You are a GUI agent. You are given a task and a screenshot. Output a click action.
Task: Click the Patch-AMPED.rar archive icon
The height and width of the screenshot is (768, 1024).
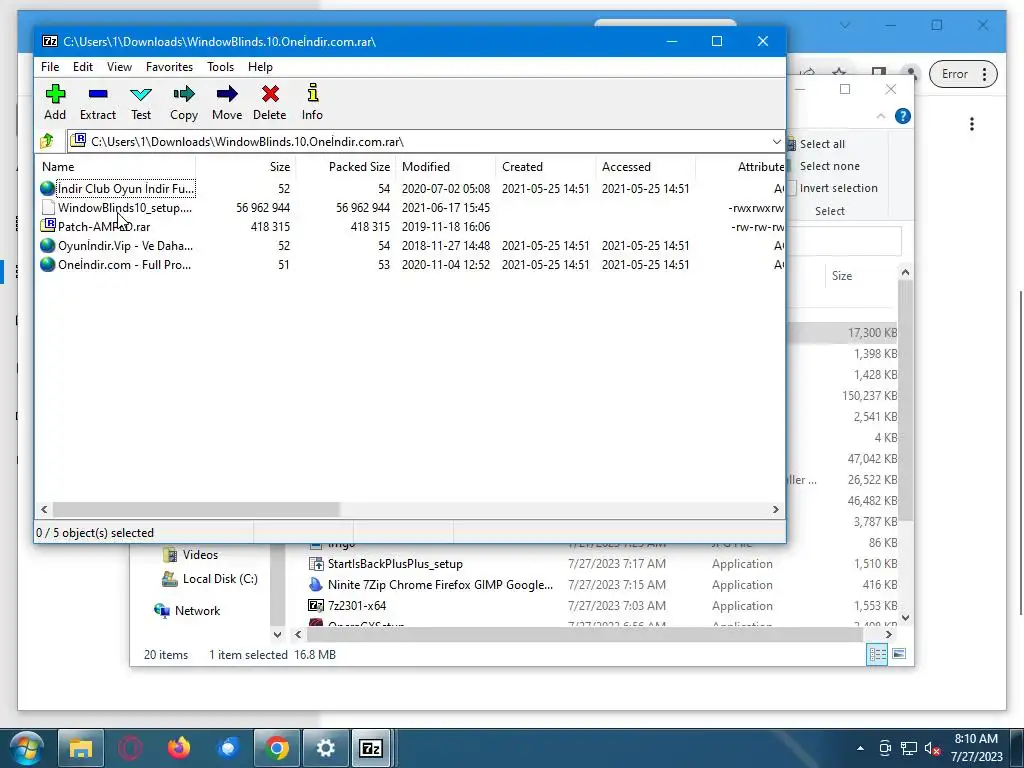point(47,226)
